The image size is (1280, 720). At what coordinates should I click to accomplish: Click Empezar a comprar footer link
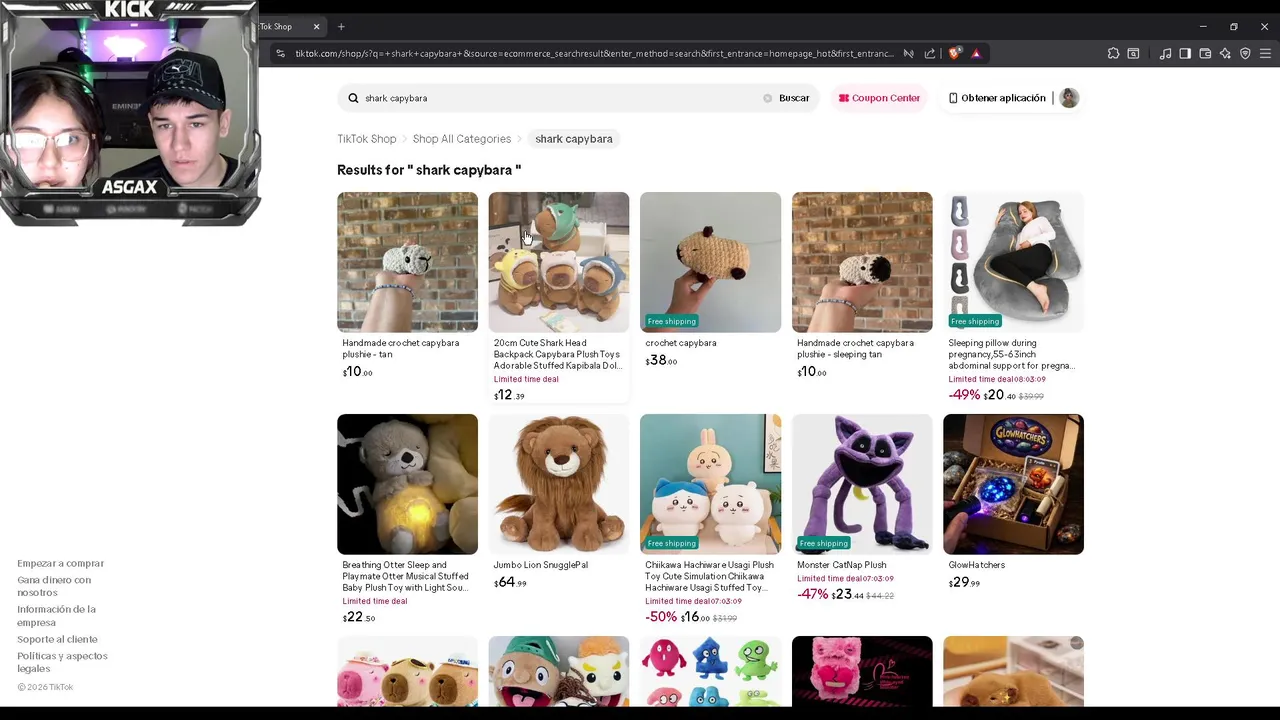[x=60, y=563]
